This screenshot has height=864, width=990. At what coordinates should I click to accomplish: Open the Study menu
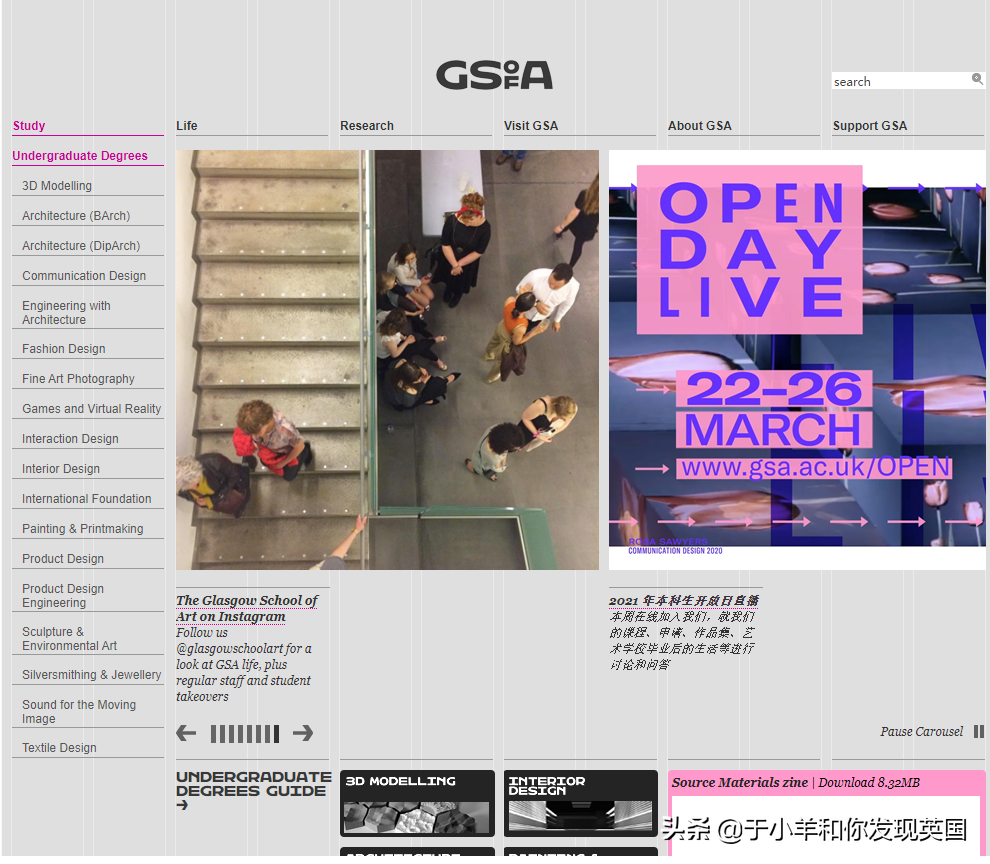29,126
